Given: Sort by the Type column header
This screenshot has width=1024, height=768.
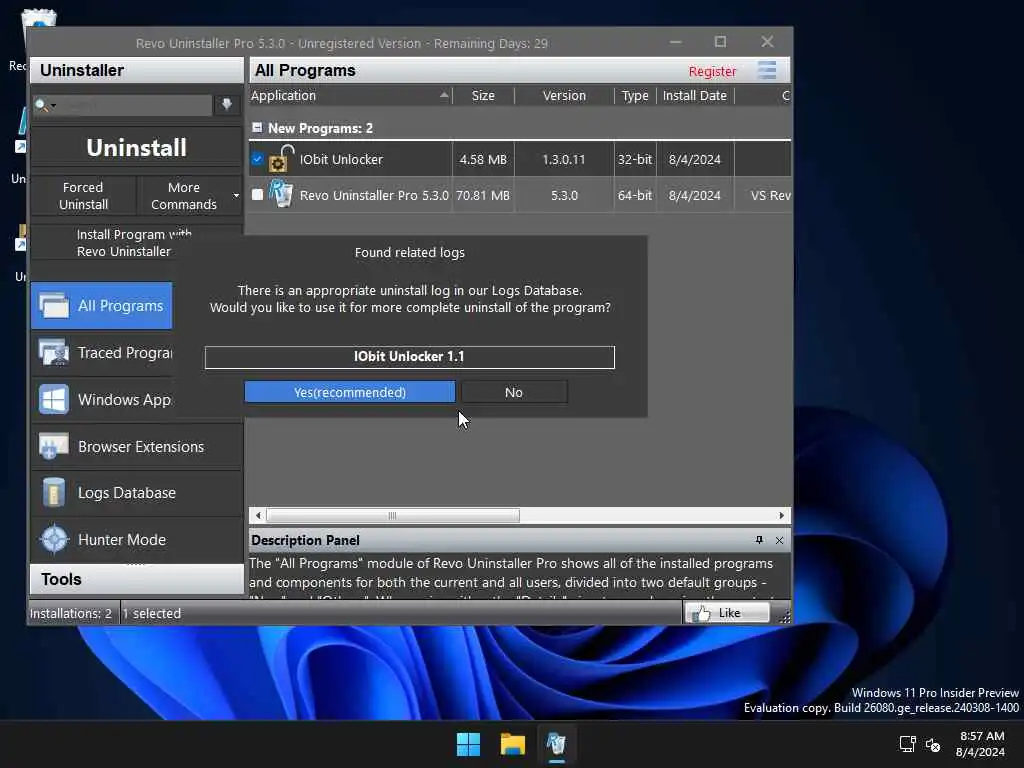Looking at the screenshot, I should [x=635, y=95].
